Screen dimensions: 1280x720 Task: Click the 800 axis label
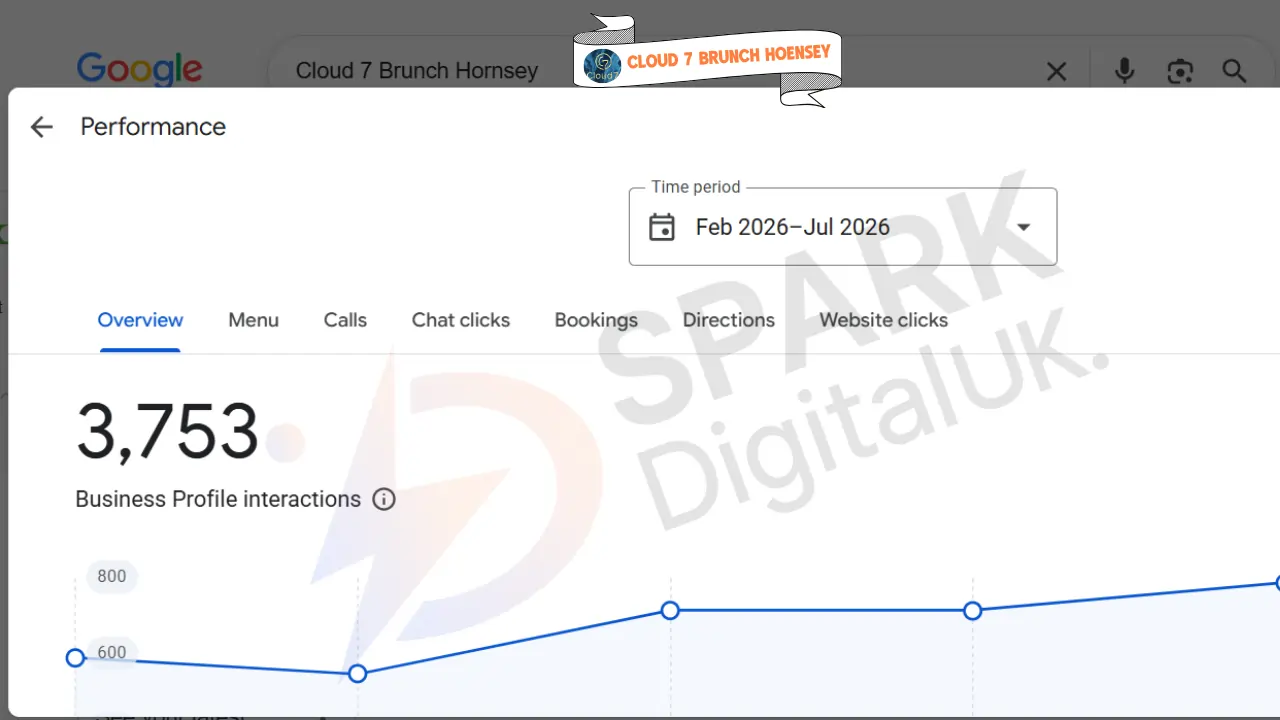[112, 576]
